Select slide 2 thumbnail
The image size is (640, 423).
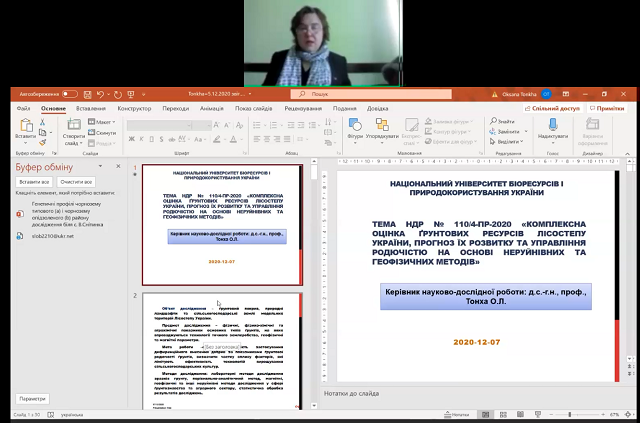point(222,350)
